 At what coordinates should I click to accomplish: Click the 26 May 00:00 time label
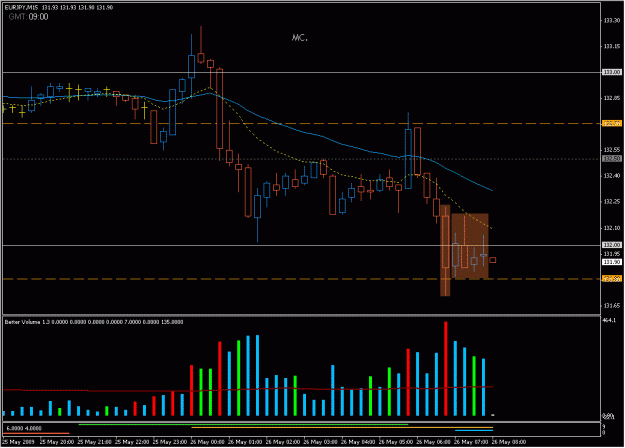tap(208, 442)
